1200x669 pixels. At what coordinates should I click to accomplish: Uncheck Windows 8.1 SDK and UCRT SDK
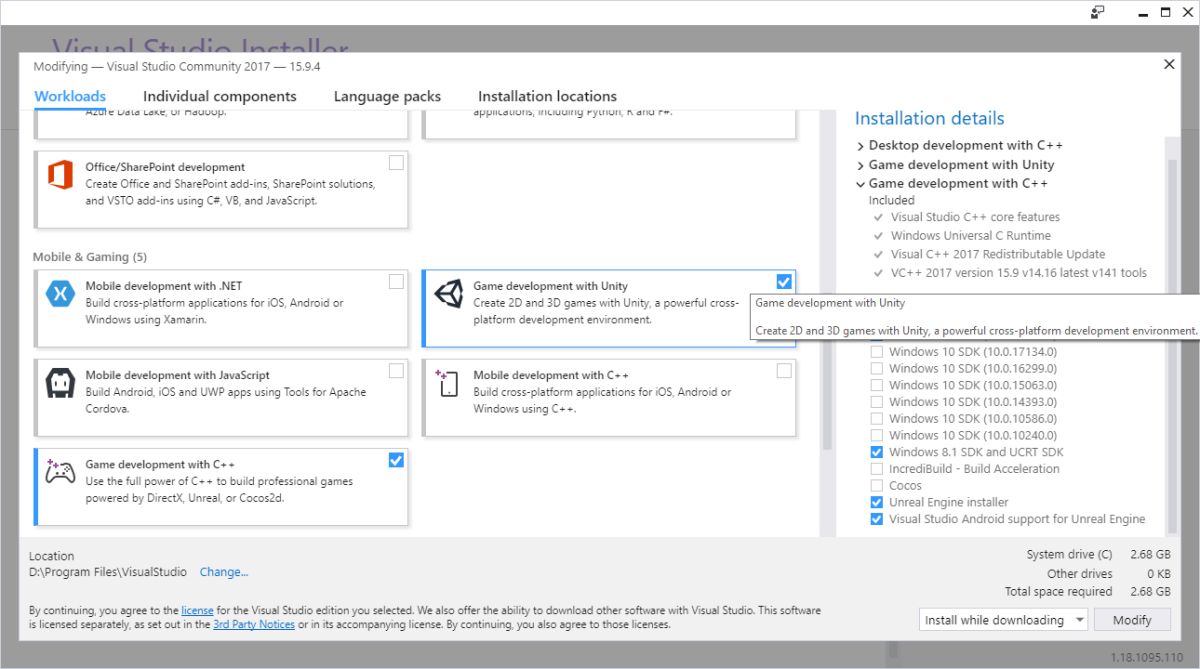[x=877, y=452]
